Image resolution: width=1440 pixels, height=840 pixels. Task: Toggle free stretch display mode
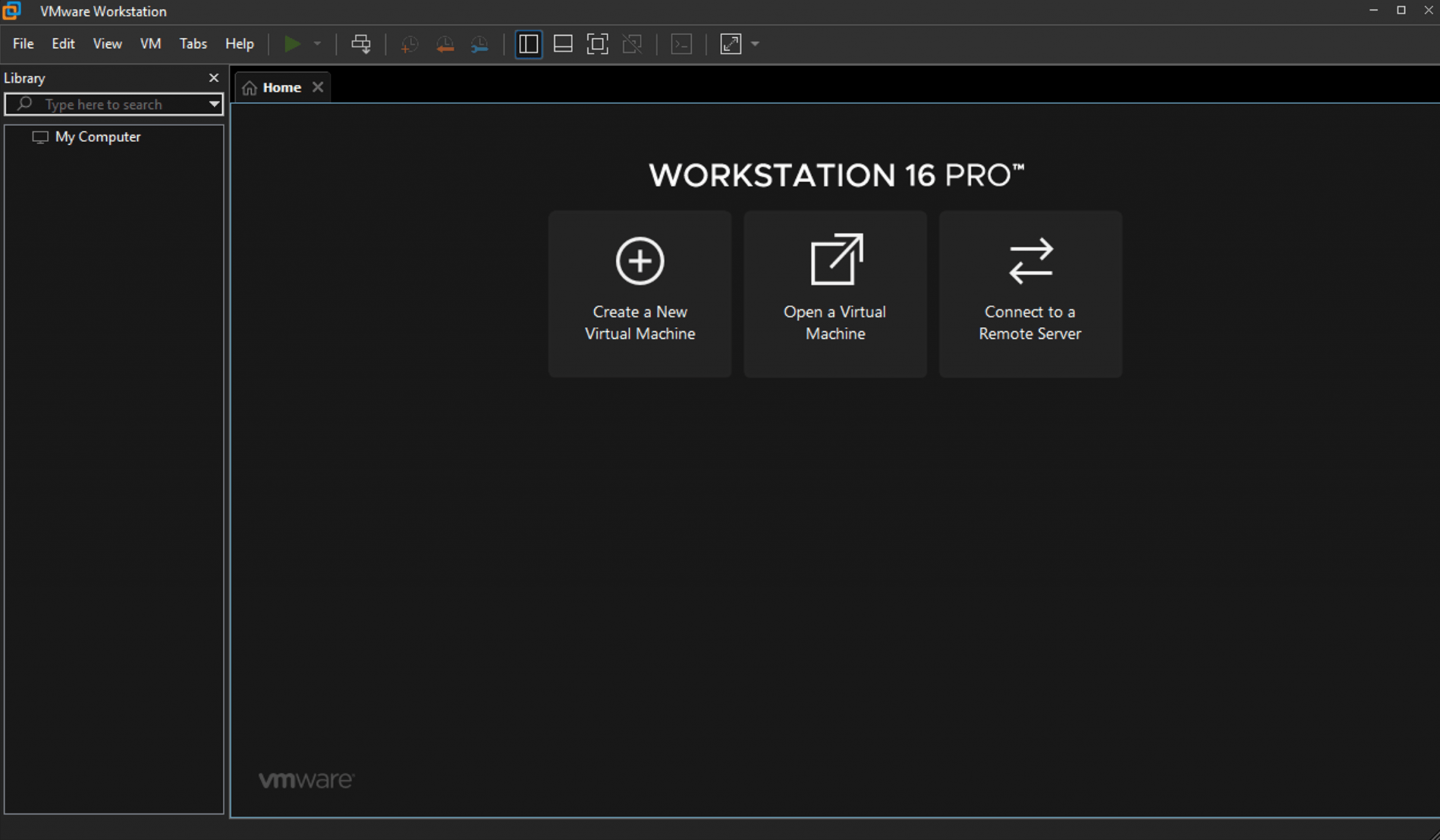(x=729, y=44)
